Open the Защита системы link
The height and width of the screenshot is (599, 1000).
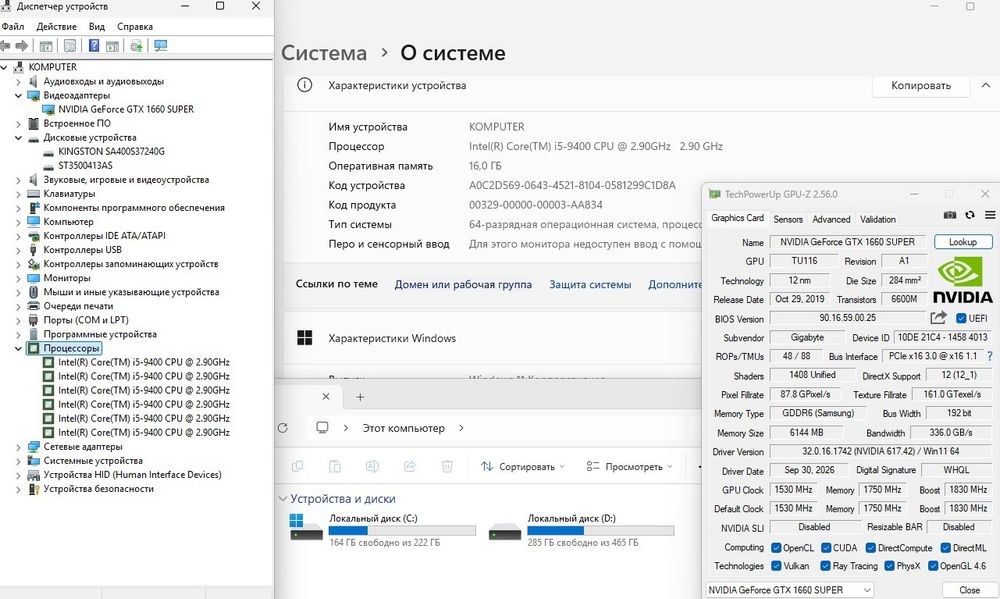pyautogui.click(x=590, y=285)
